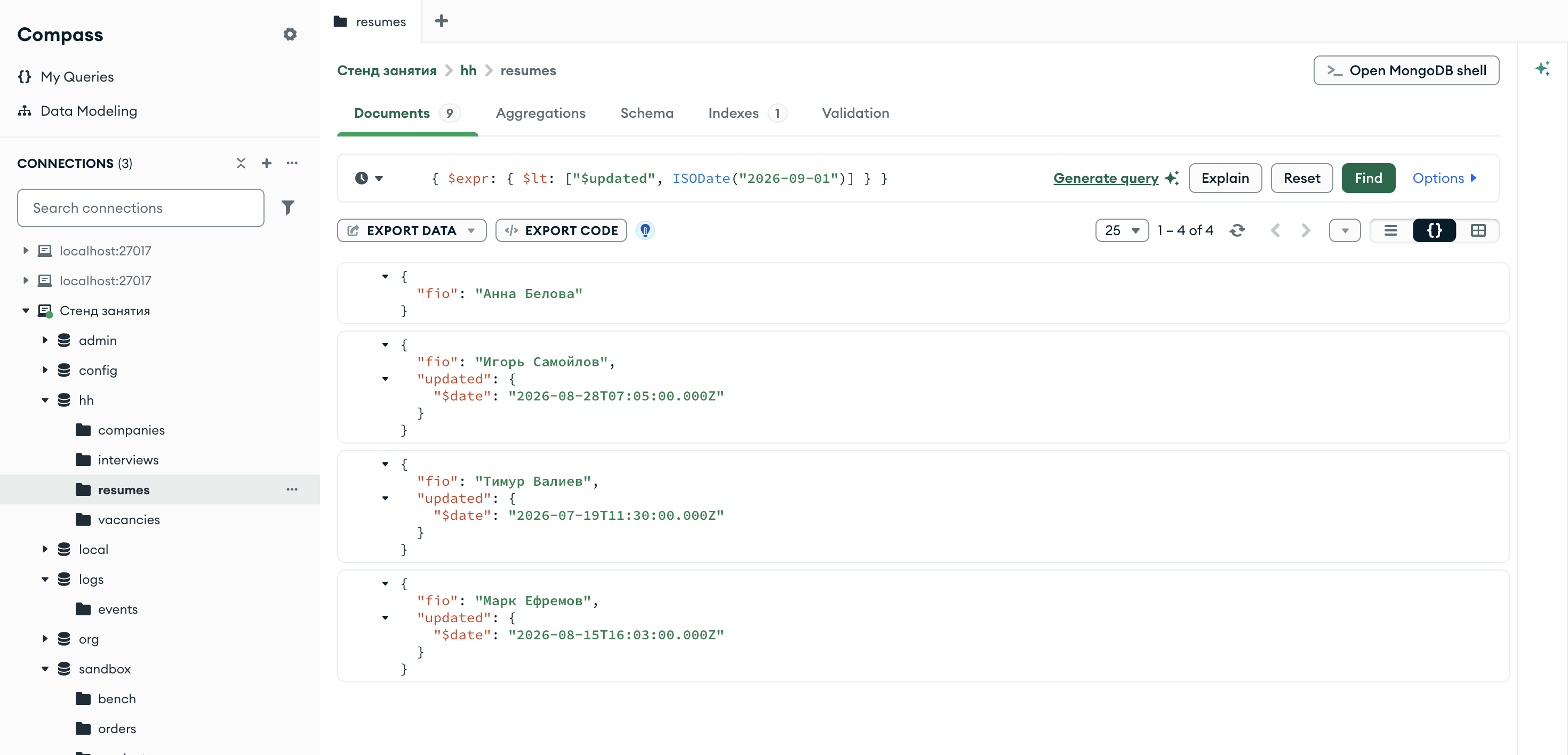Expand query Options

point(1444,178)
